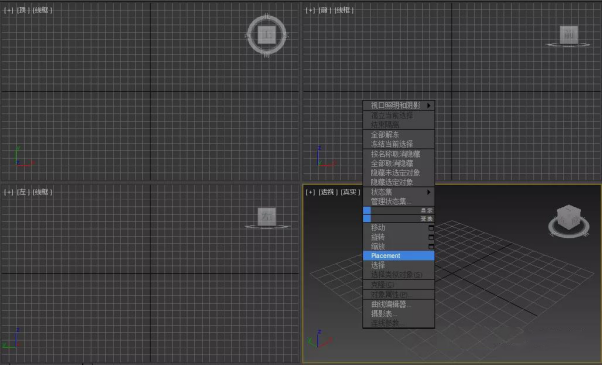This screenshot has width=603, height=366.
Task: Choose 全部取消隐藏 in context menu
Action: point(399,163)
